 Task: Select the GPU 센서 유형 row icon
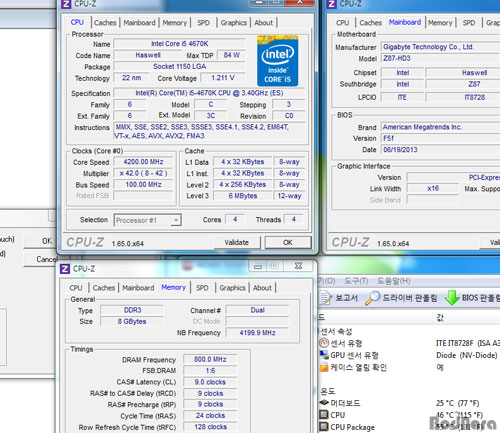point(324,355)
